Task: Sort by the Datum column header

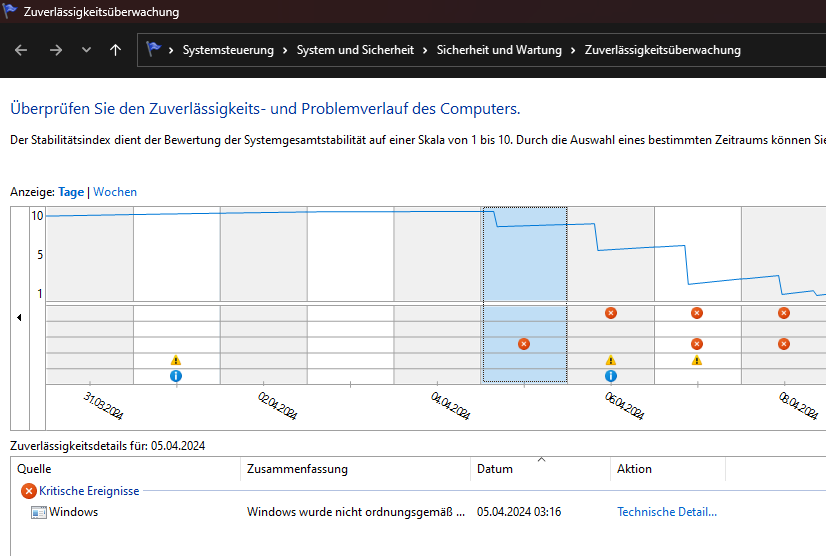Action: [x=540, y=469]
